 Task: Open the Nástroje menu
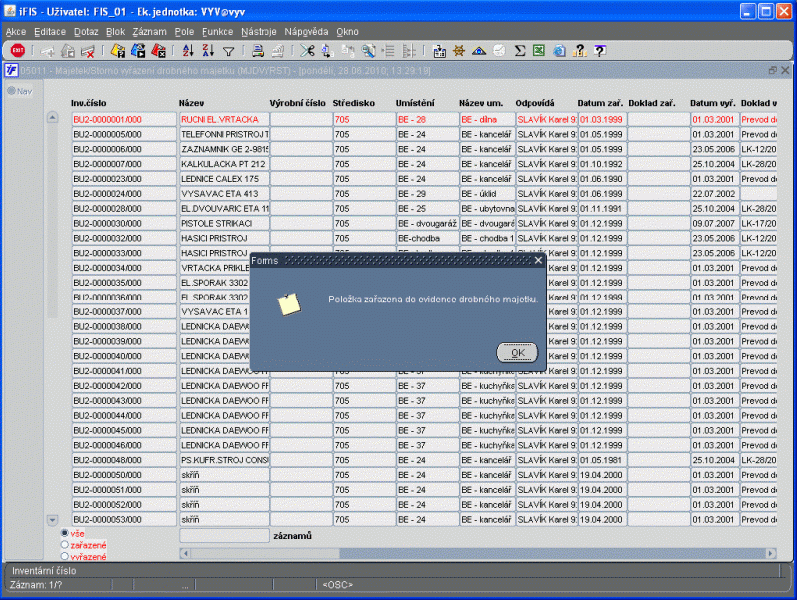click(x=258, y=32)
